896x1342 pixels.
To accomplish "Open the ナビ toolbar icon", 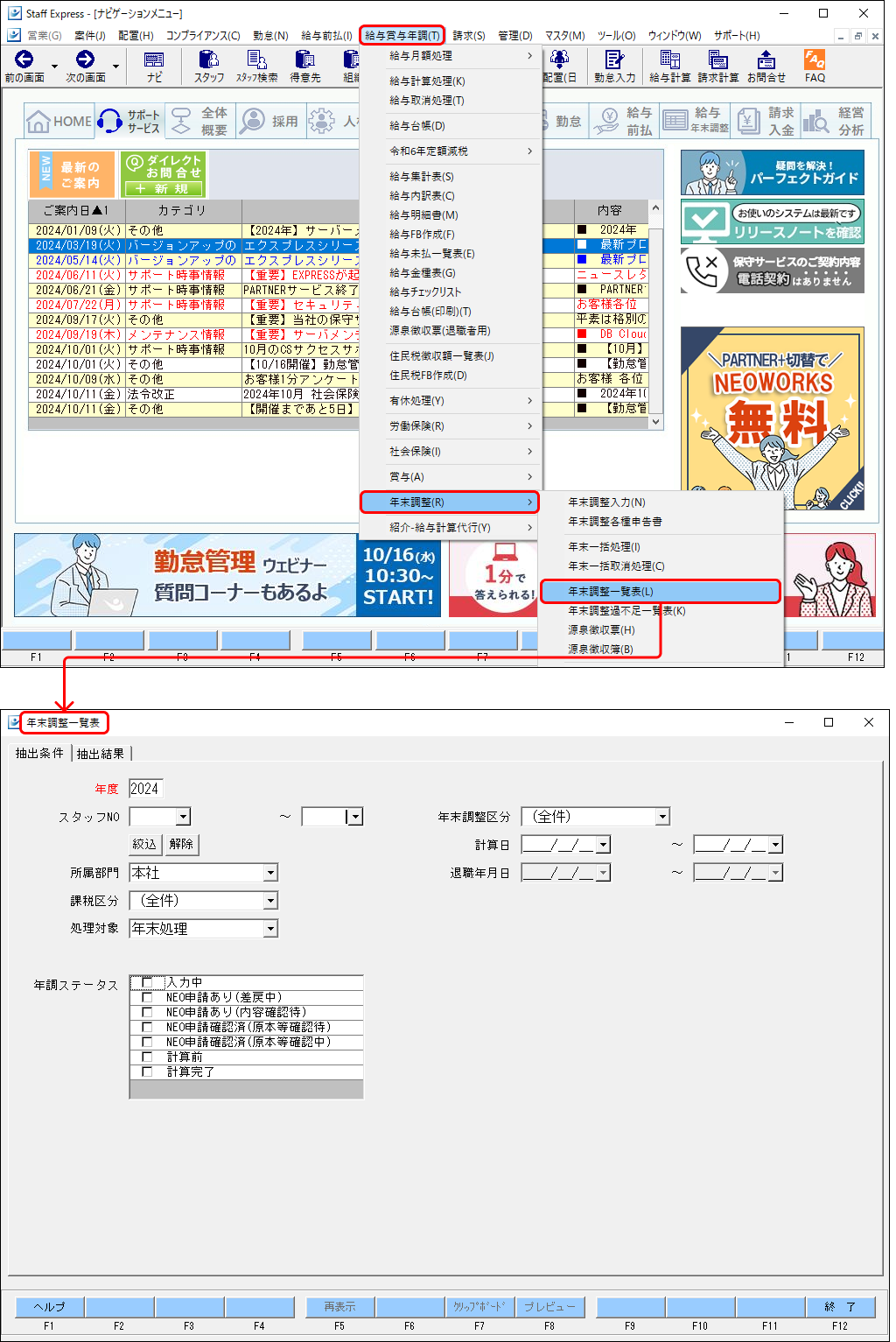I will (x=154, y=66).
